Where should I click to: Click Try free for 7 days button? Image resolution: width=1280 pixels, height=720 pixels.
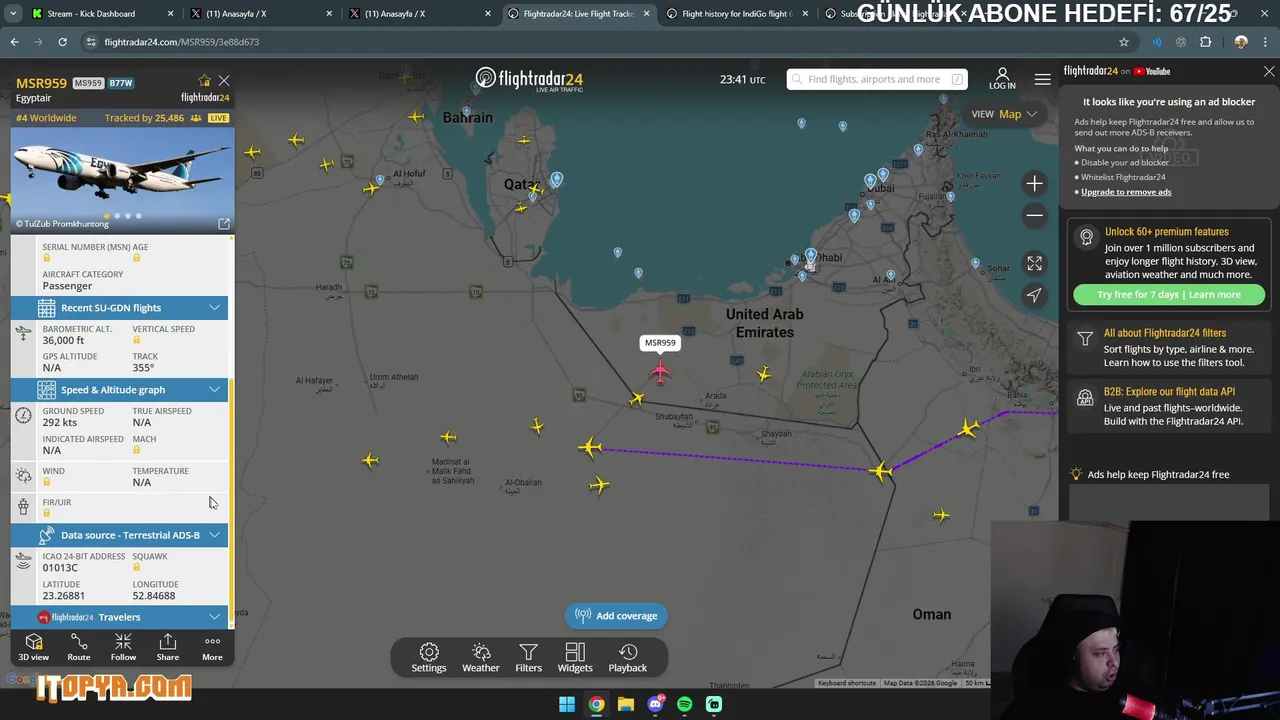tap(1169, 295)
